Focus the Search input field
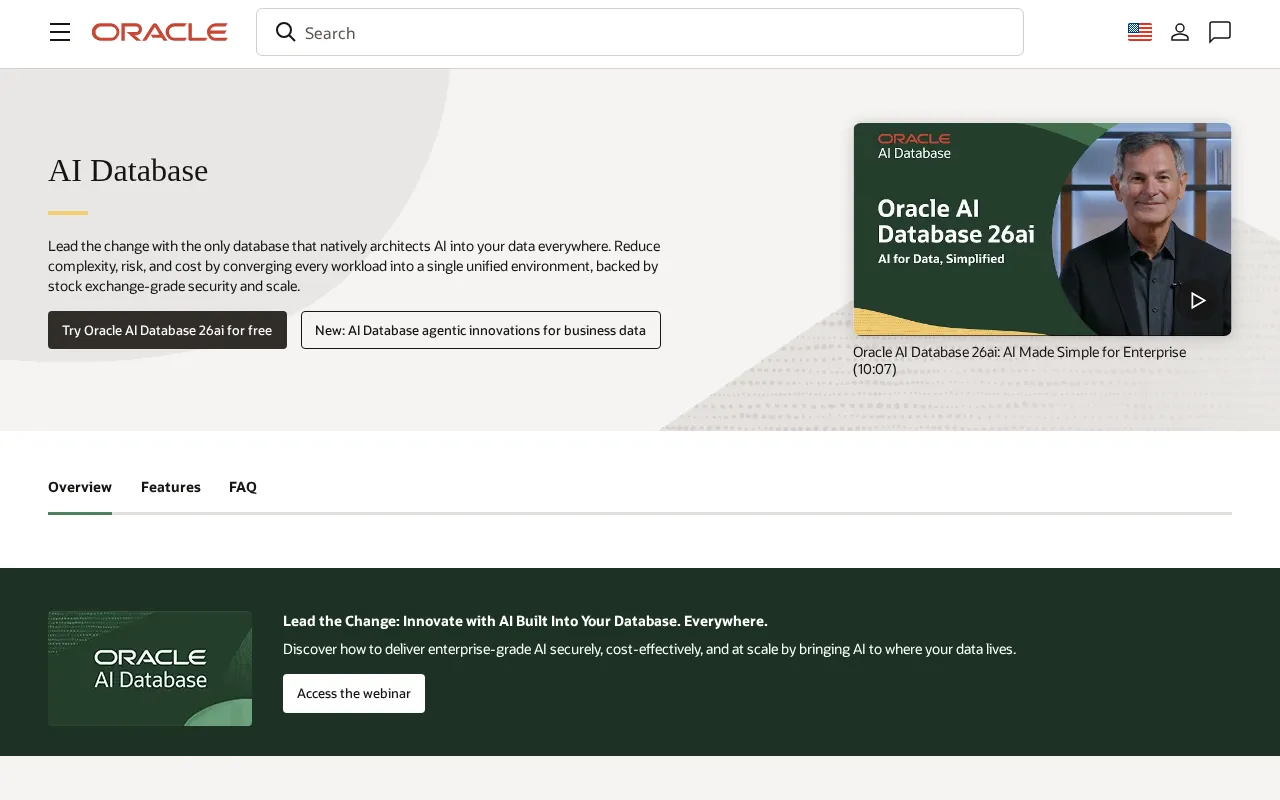1280x800 pixels. (x=640, y=32)
